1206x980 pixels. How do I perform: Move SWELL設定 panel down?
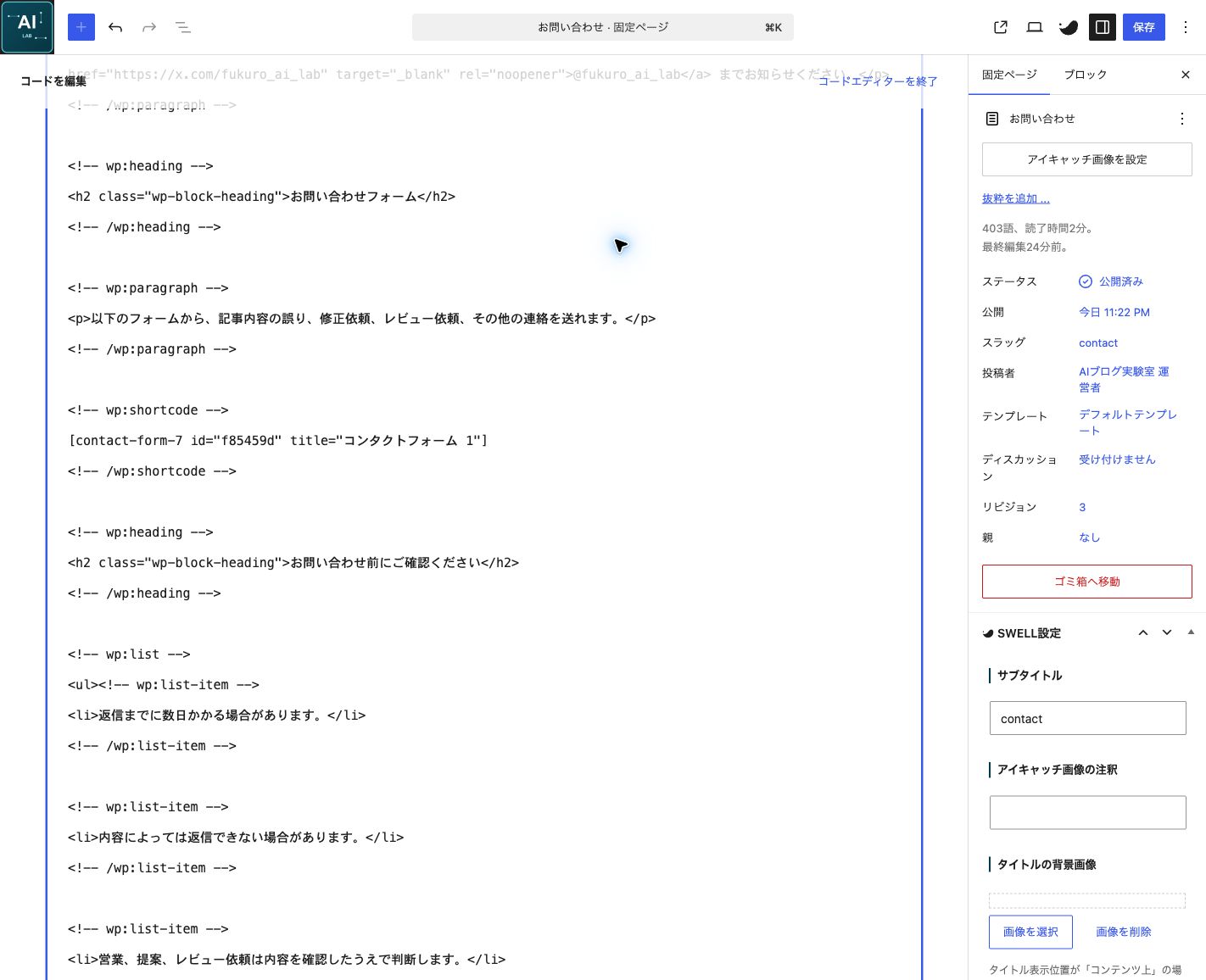pyautogui.click(x=1167, y=632)
